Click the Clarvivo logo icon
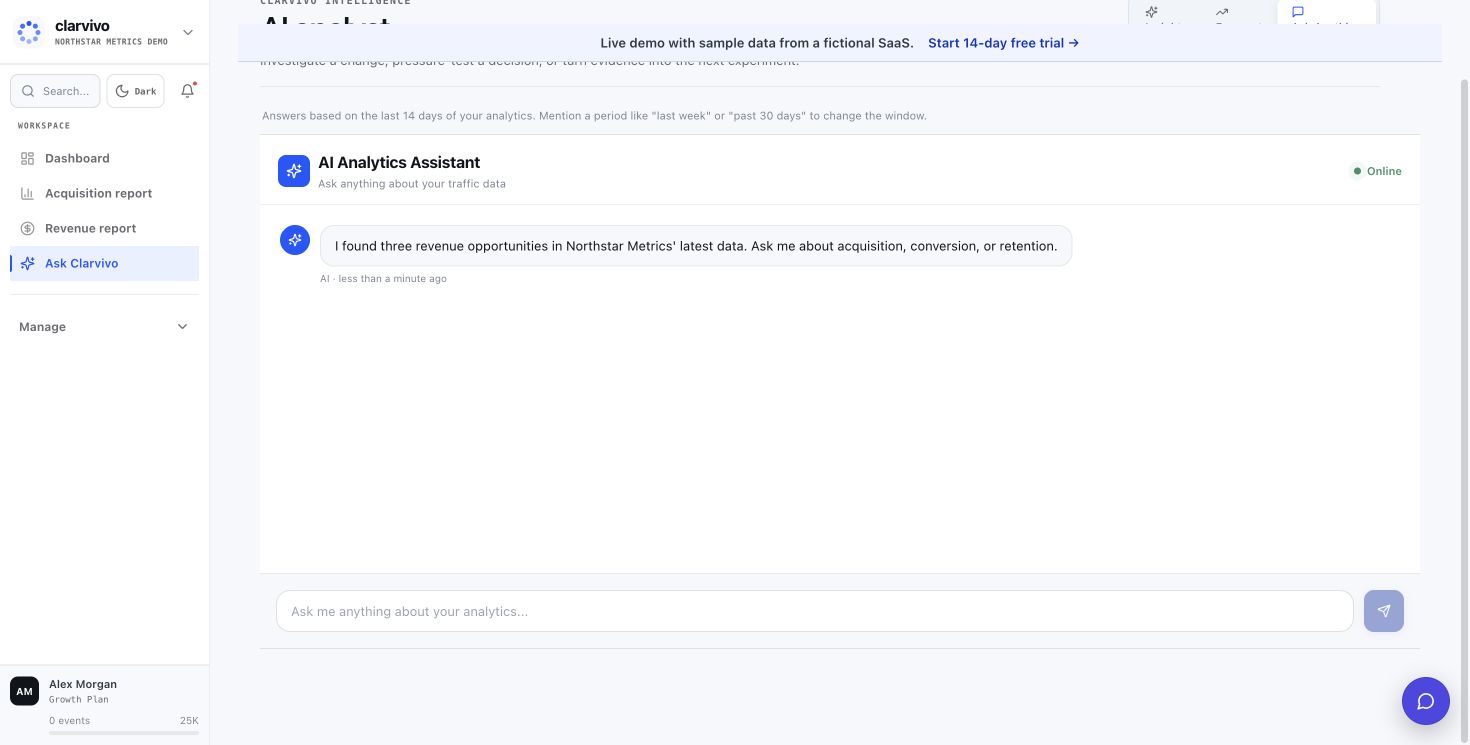 click(x=29, y=32)
